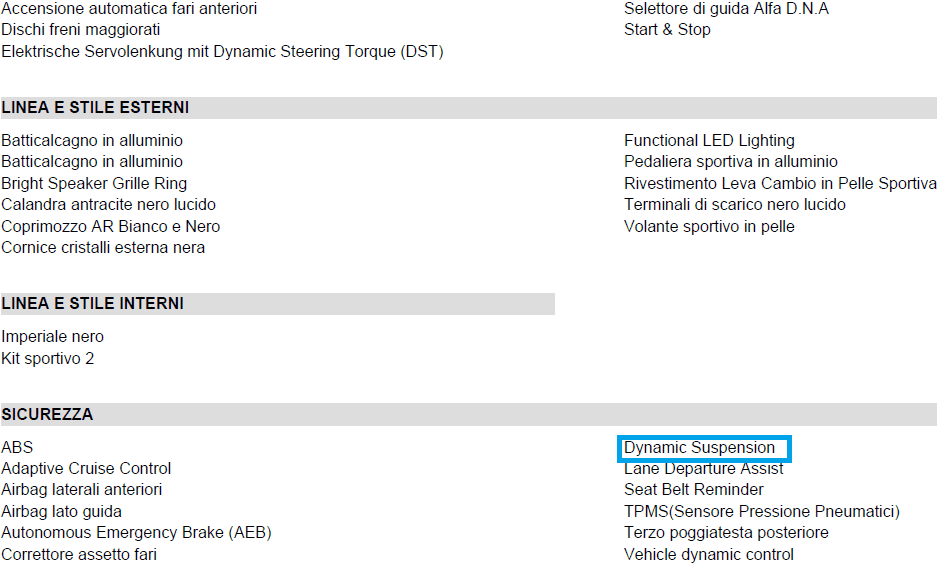Click TPMS(Sensore Pressione Pneumatici) entry

762,511
